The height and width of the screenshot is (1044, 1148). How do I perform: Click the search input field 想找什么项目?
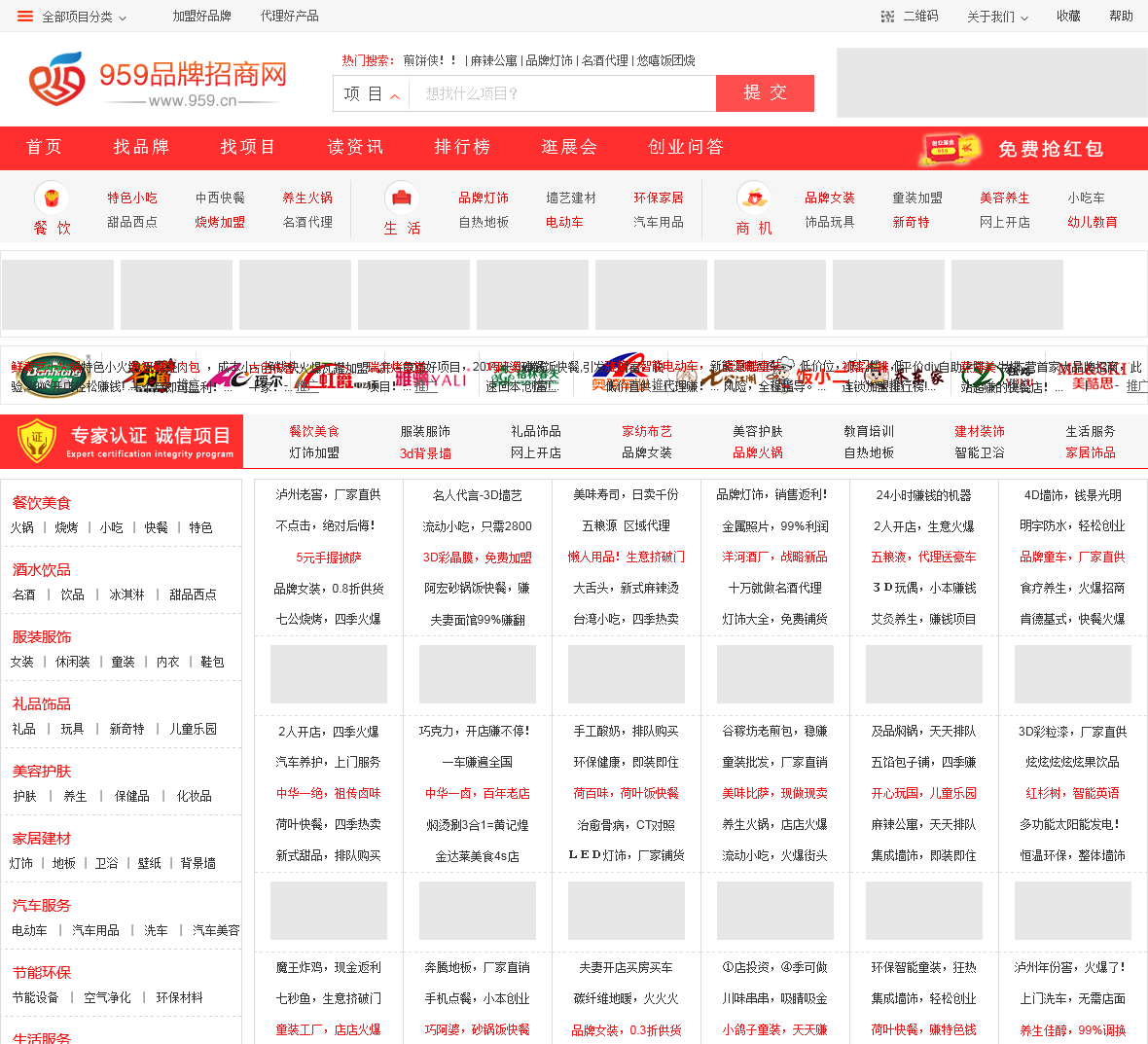tap(561, 93)
